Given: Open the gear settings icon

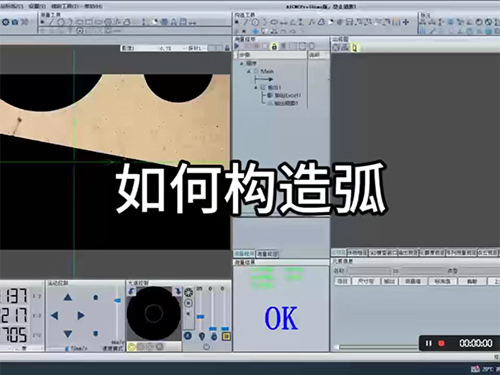Looking at the screenshot, I should (x=5, y=22).
